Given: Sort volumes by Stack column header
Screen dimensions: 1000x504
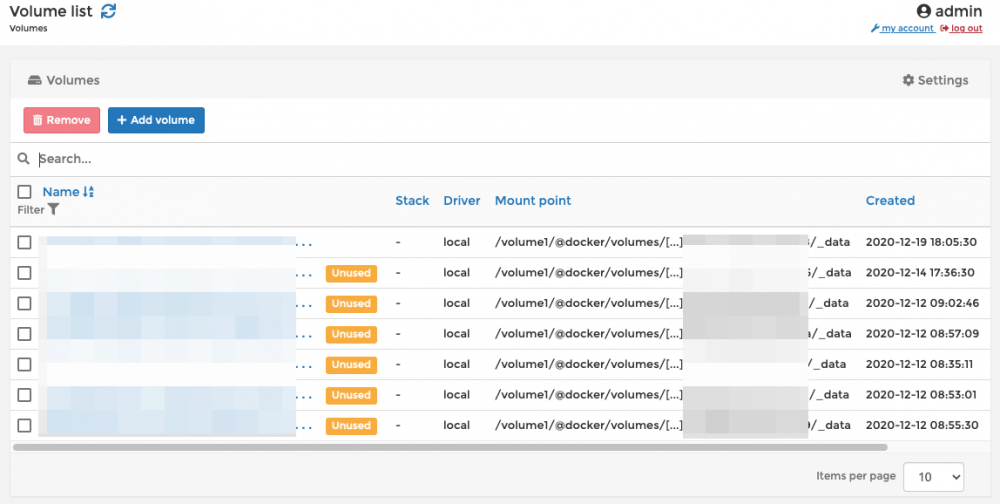Looking at the screenshot, I should pos(412,201).
